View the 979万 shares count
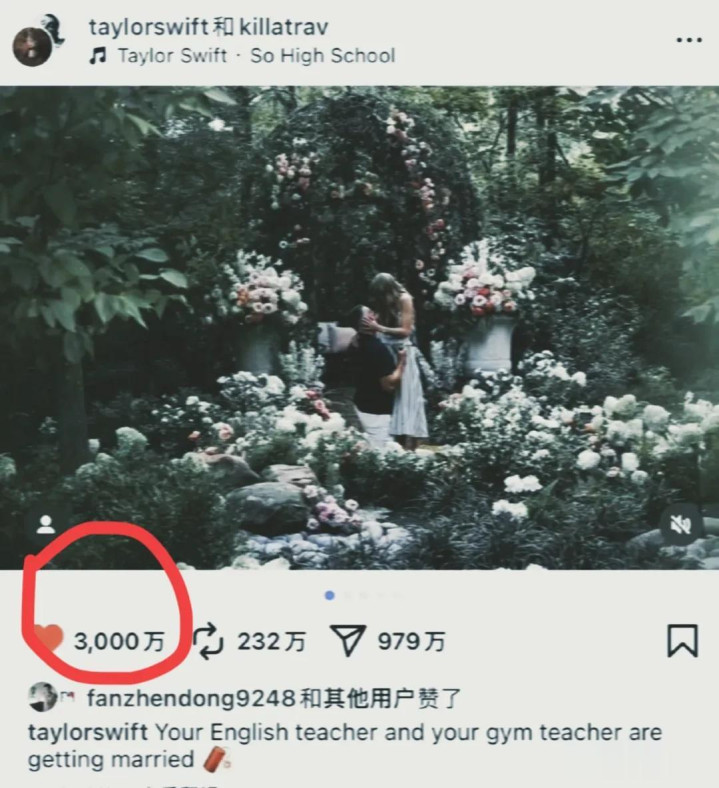The image size is (719, 788). click(x=411, y=642)
